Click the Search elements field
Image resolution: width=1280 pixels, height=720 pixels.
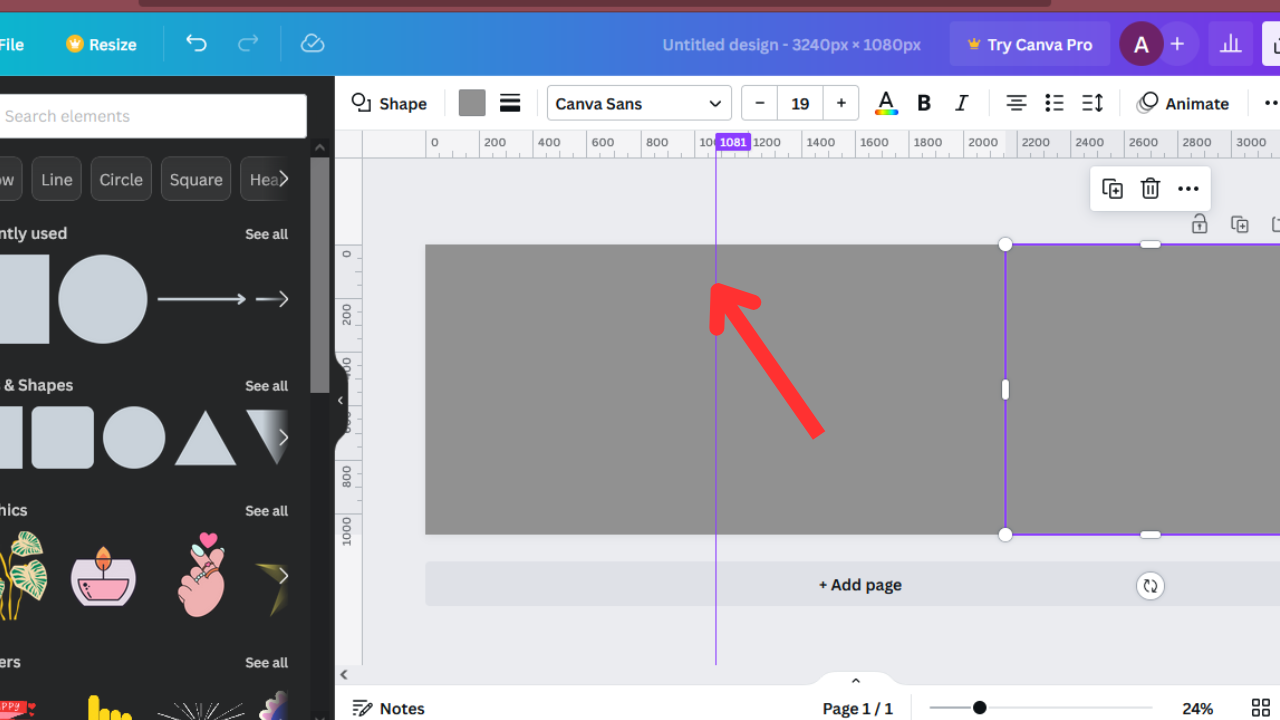point(153,116)
